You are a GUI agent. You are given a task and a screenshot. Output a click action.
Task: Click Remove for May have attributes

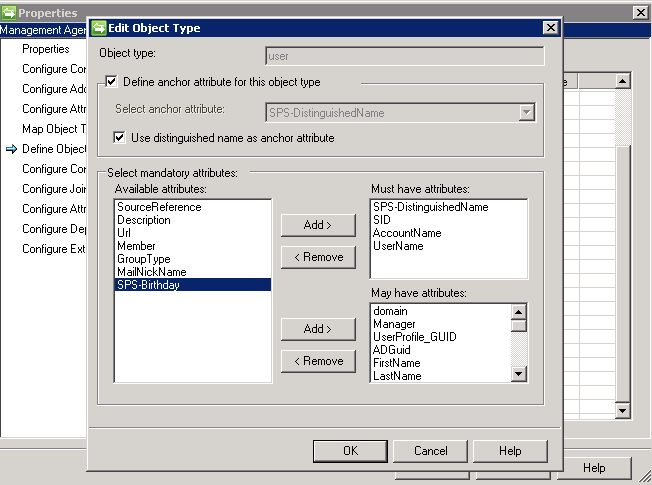[x=318, y=361]
